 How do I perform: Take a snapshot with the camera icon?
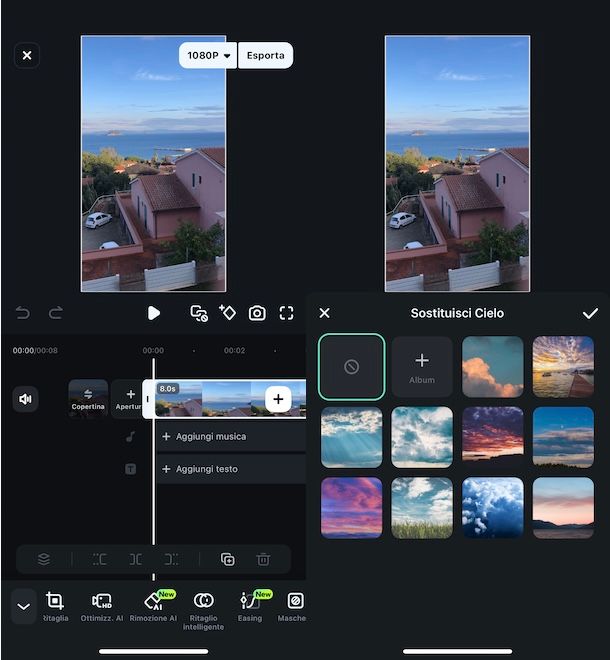(x=257, y=313)
